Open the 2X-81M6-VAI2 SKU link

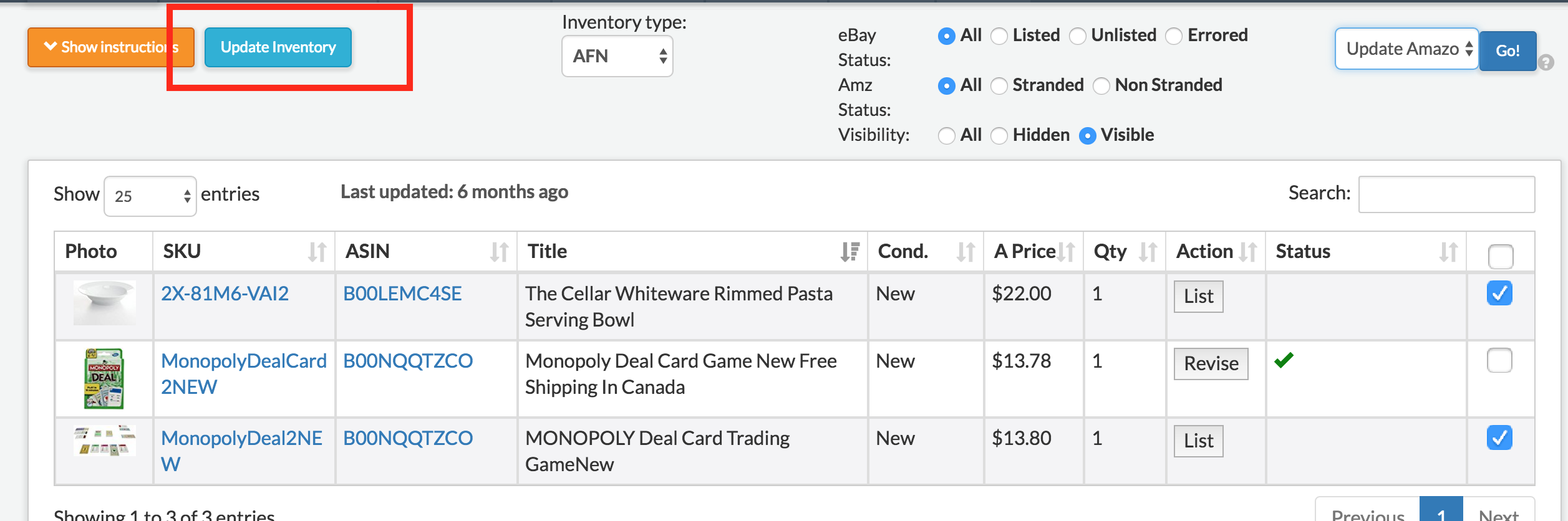[x=225, y=294]
